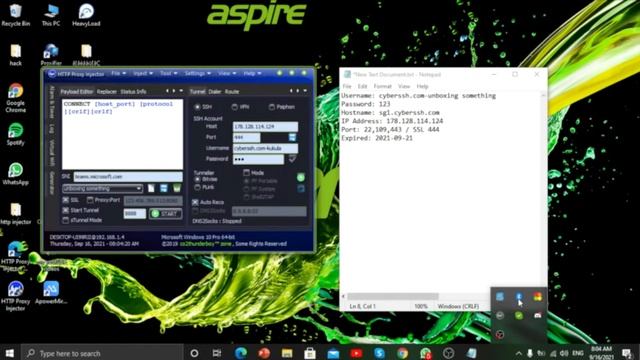Choose Bitvise as tunneller
Screen dimensions: 640x360
click(198, 179)
